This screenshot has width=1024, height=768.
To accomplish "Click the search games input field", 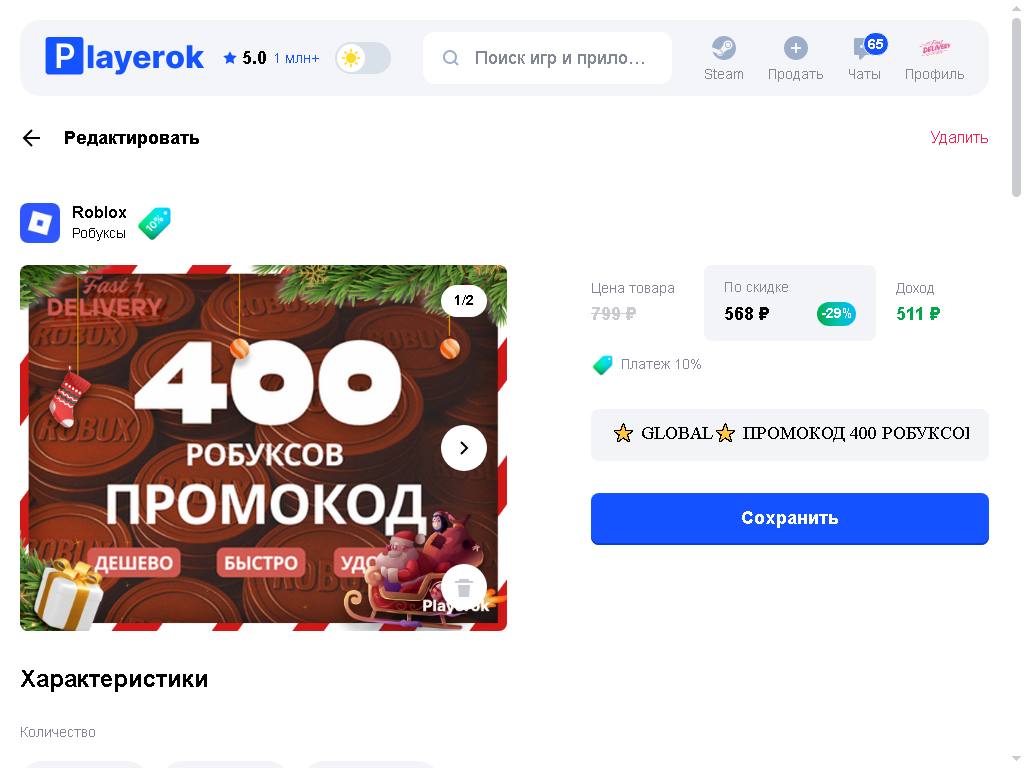I will click(547, 58).
